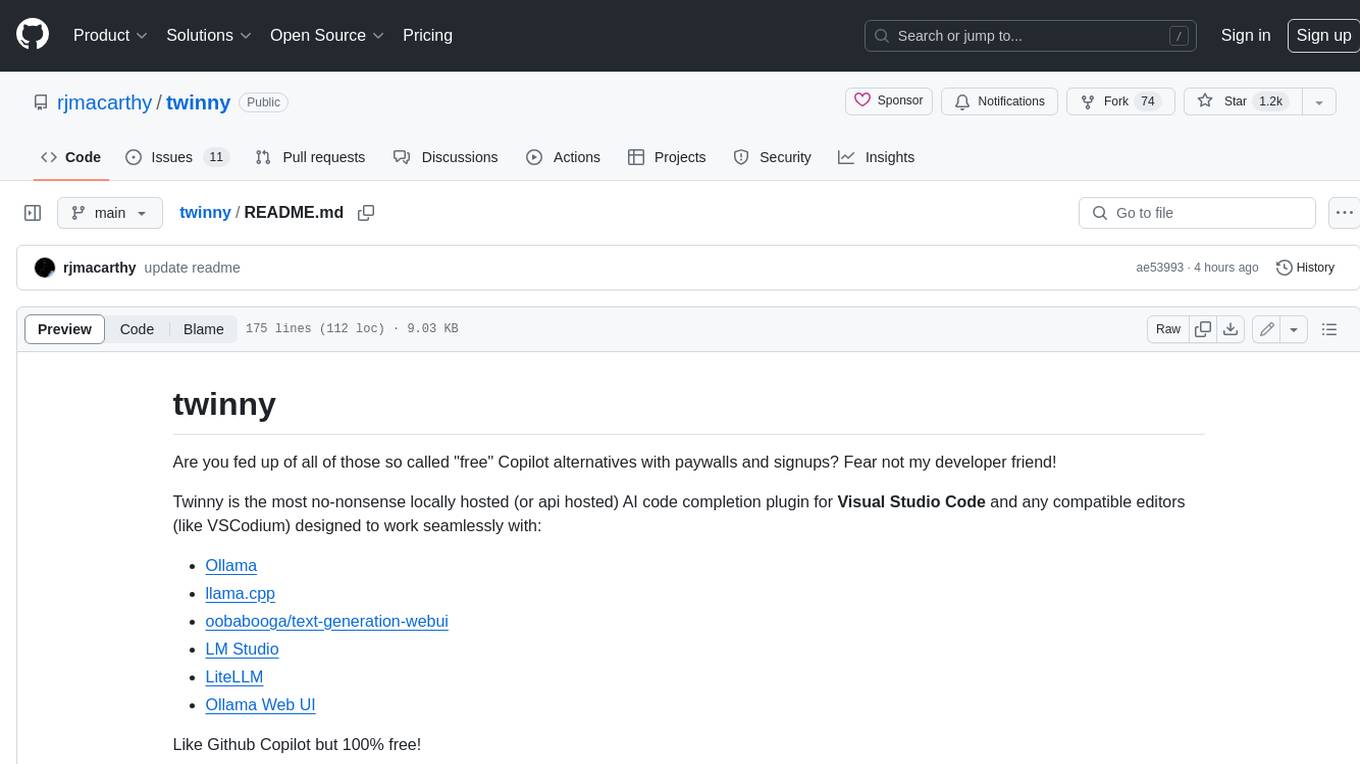Expand the Solutions menu

coord(209,35)
